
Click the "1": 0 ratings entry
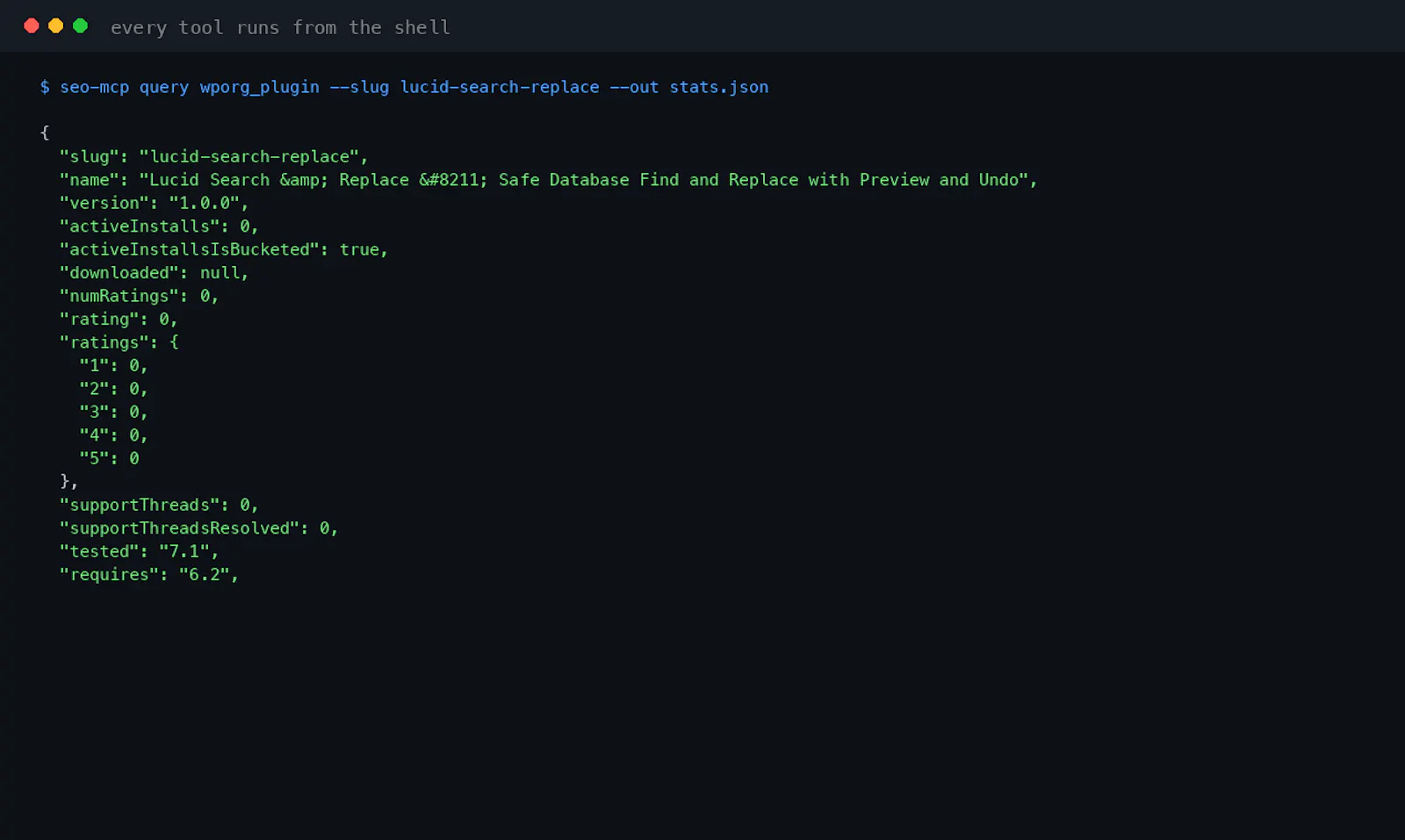tap(113, 365)
